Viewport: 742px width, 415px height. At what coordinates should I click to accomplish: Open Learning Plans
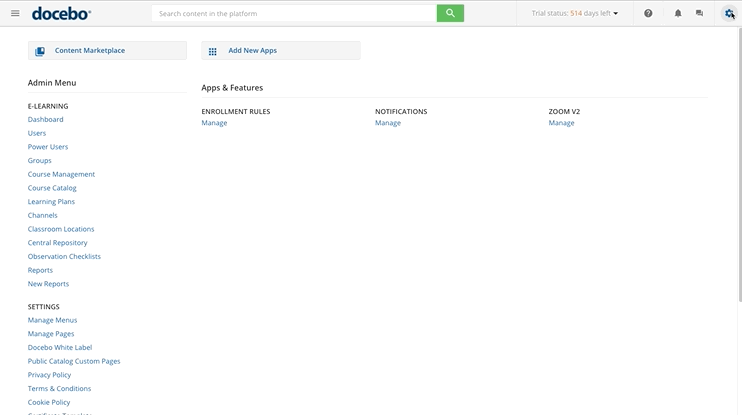51,201
